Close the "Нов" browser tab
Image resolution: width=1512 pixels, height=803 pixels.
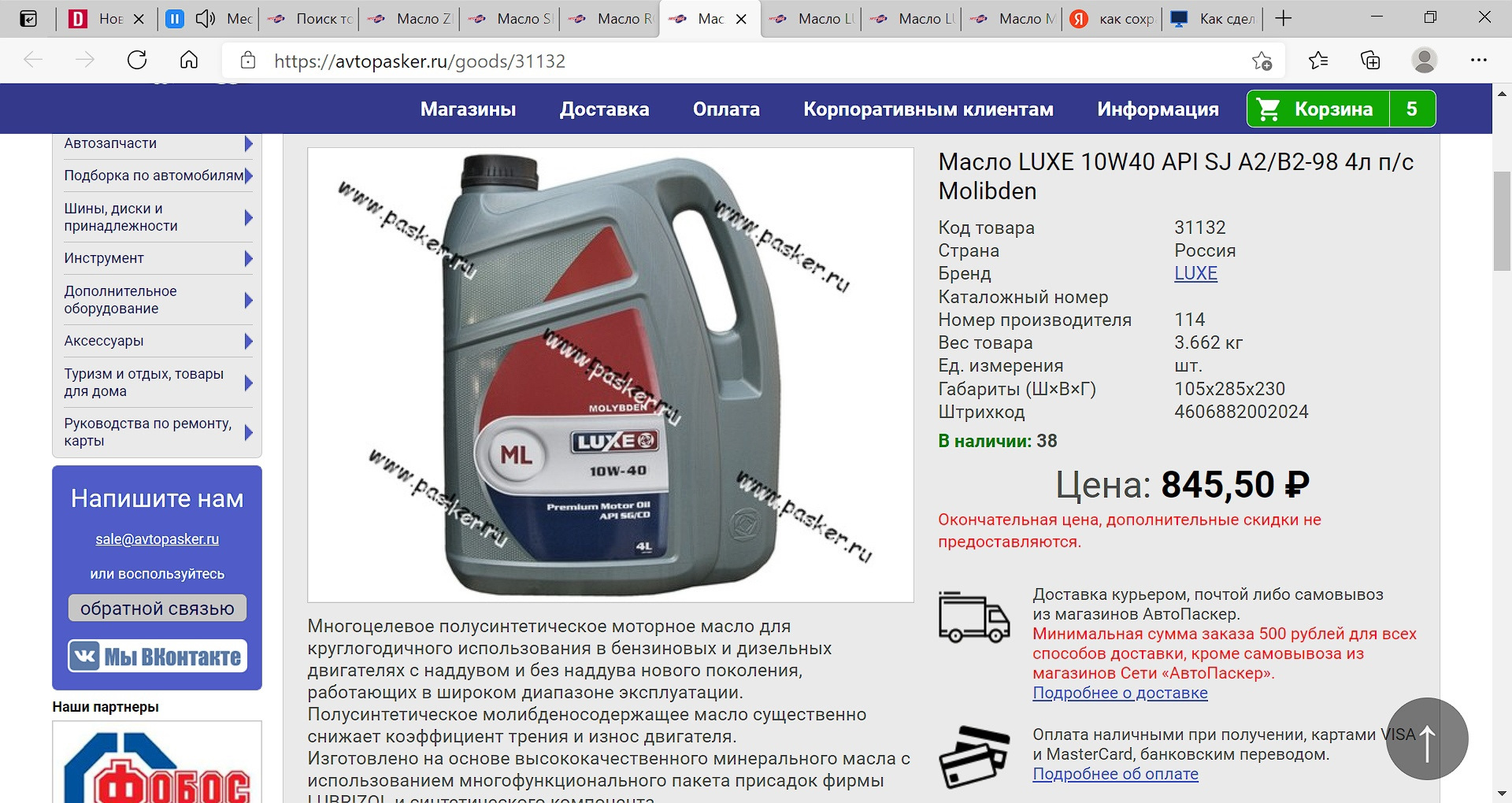tap(139, 19)
